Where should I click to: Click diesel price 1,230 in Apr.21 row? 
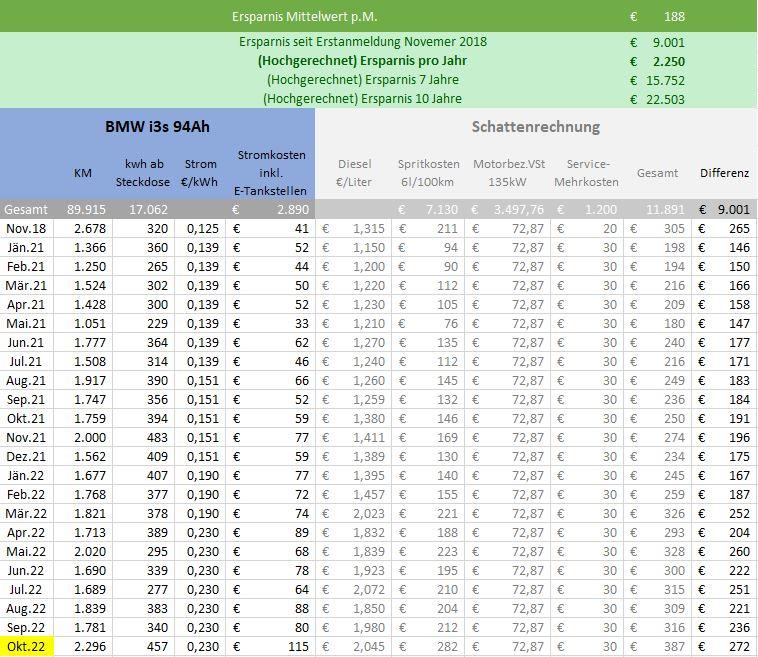tap(369, 305)
